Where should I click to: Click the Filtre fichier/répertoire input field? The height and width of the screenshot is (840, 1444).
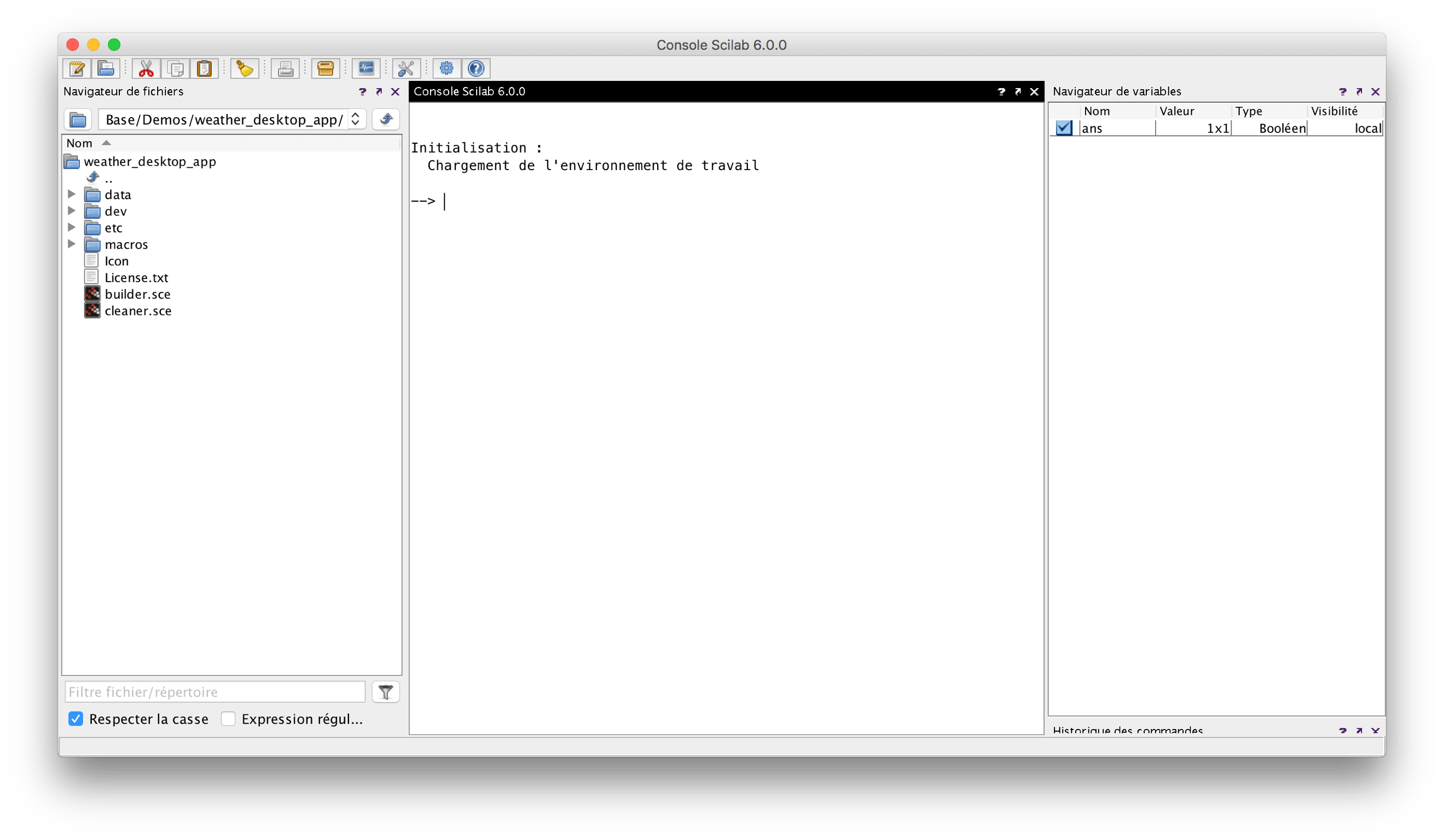(215, 692)
